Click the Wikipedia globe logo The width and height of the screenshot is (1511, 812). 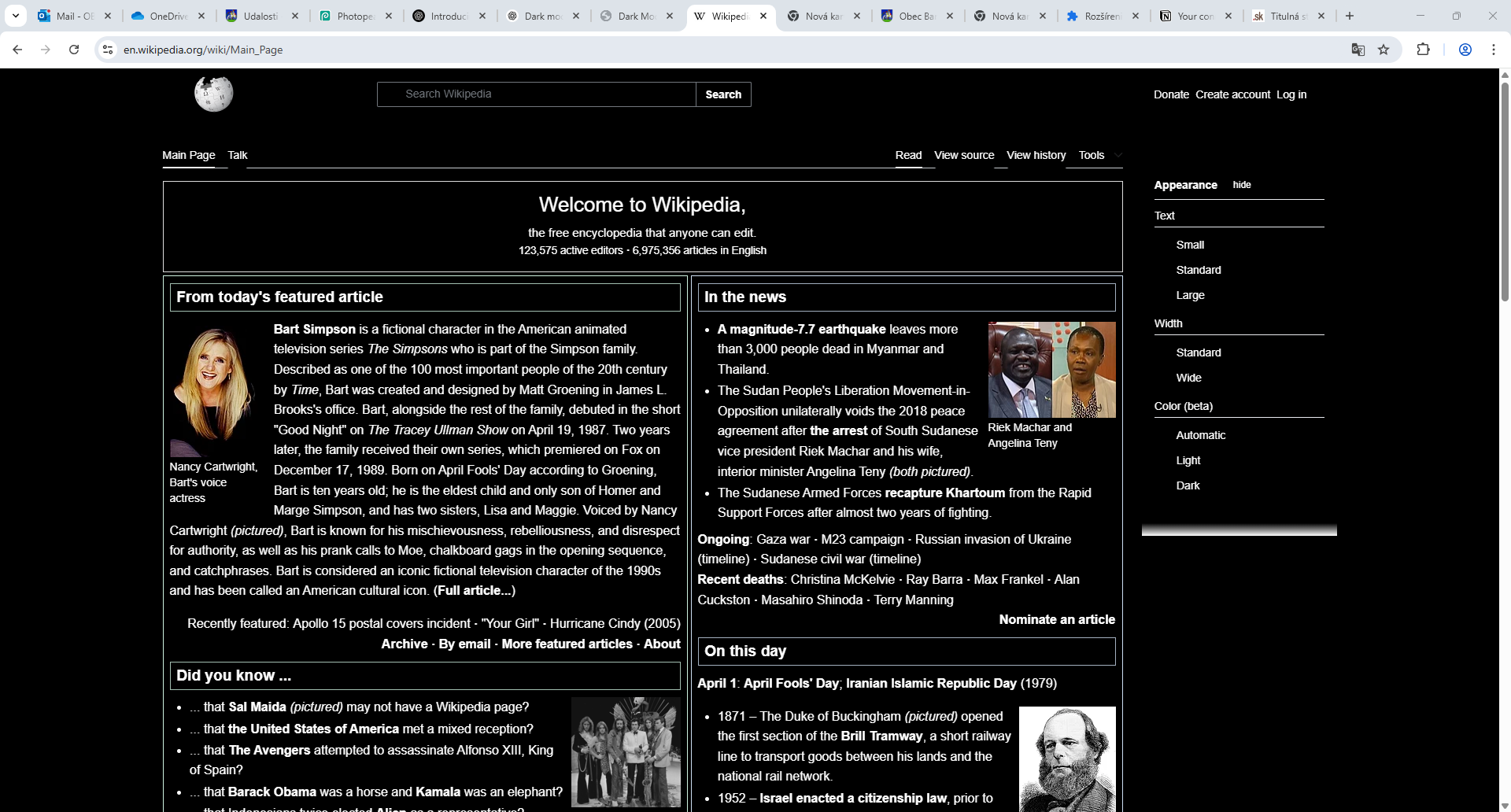(214, 94)
